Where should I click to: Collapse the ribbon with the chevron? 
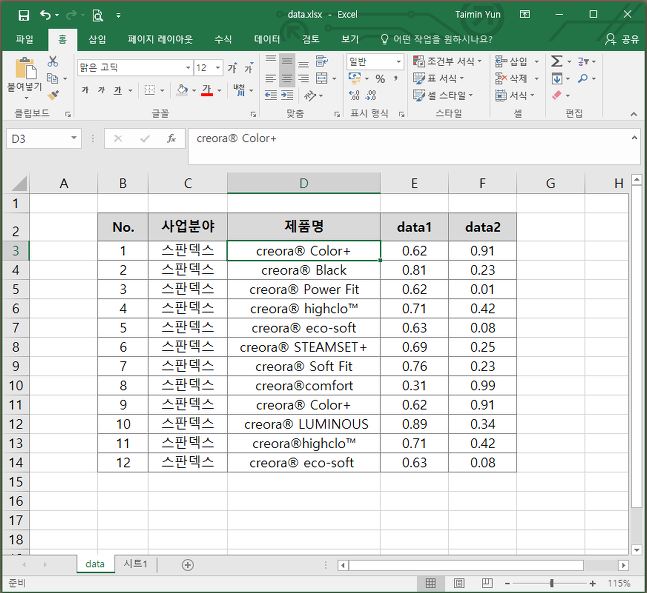tap(634, 114)
